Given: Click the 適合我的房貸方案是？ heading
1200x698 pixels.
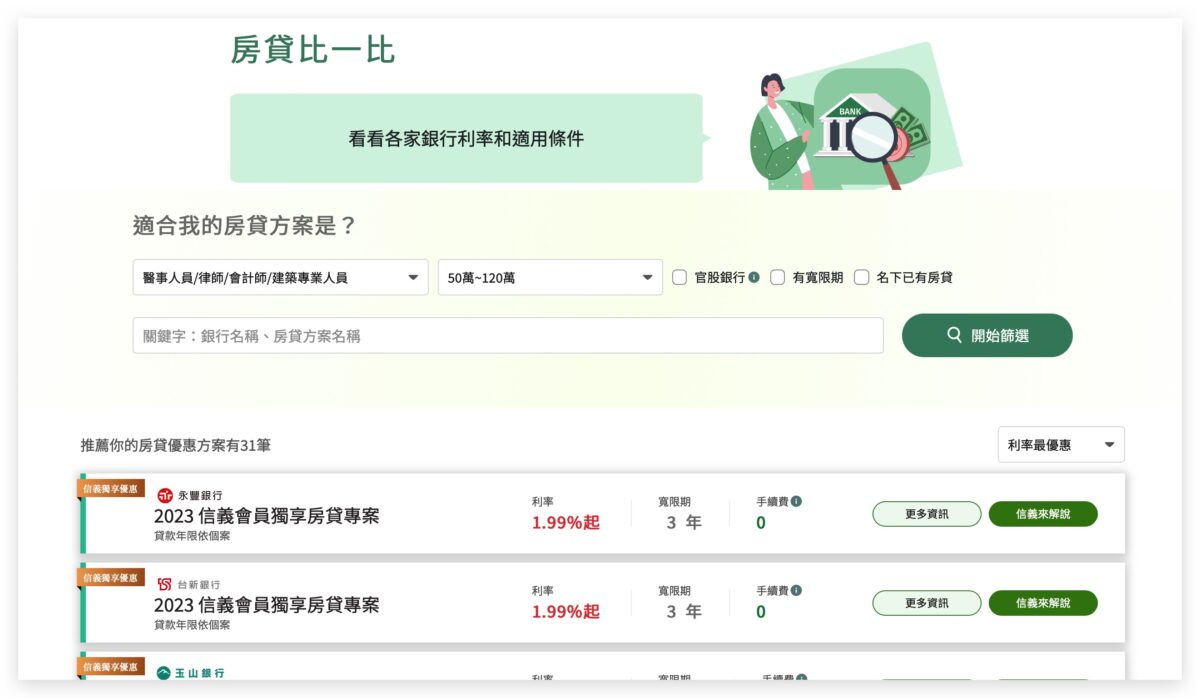Looking at the screenshot, I should point(245,226).
